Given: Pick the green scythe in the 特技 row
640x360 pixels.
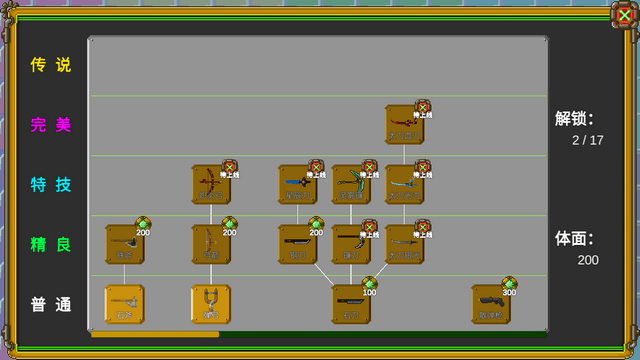Looking at the screenshot, I should point(351,184).
